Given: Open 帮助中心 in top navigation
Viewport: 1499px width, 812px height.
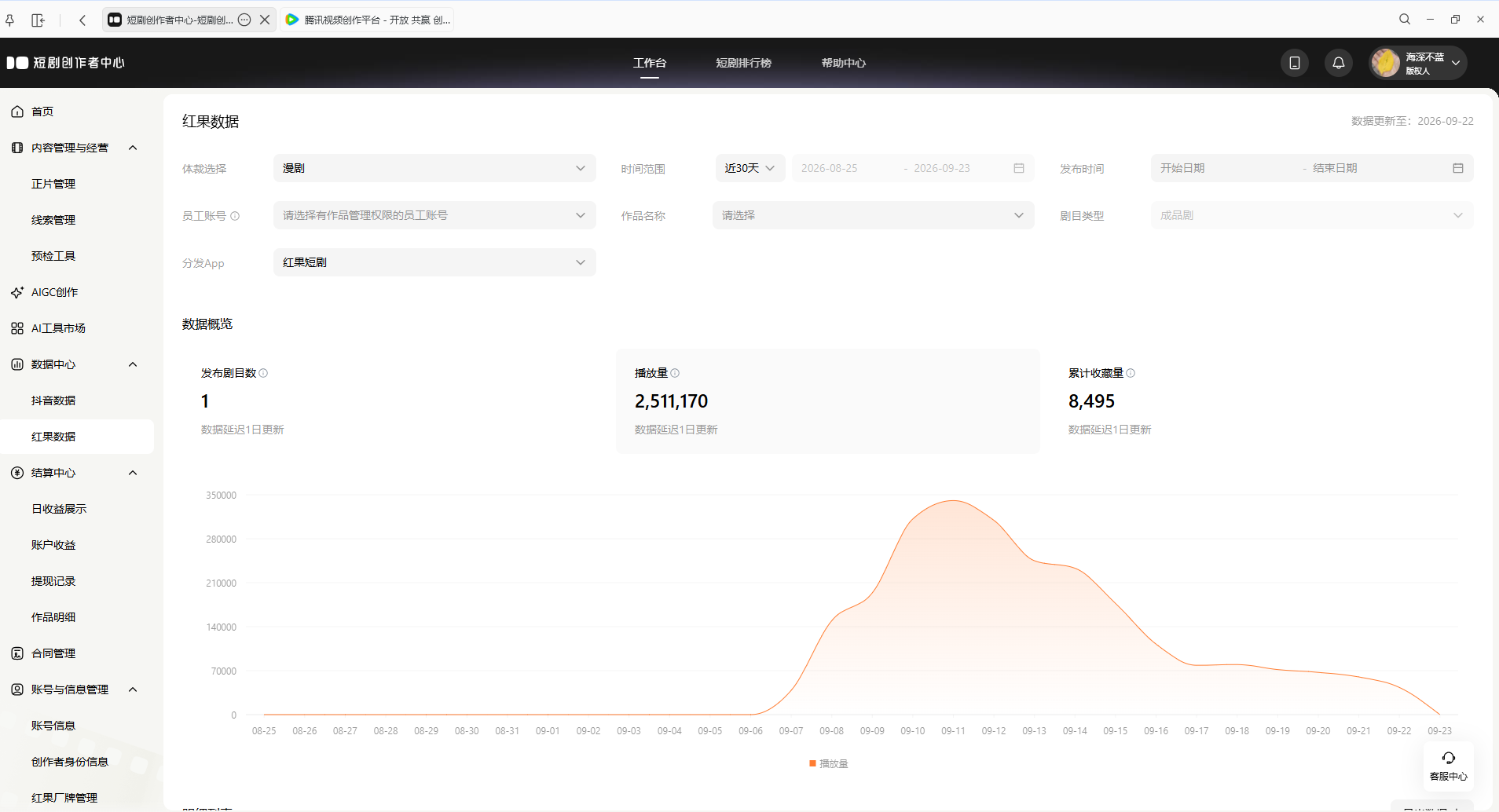Looking at the screenshot, I should tap(843, 63).
